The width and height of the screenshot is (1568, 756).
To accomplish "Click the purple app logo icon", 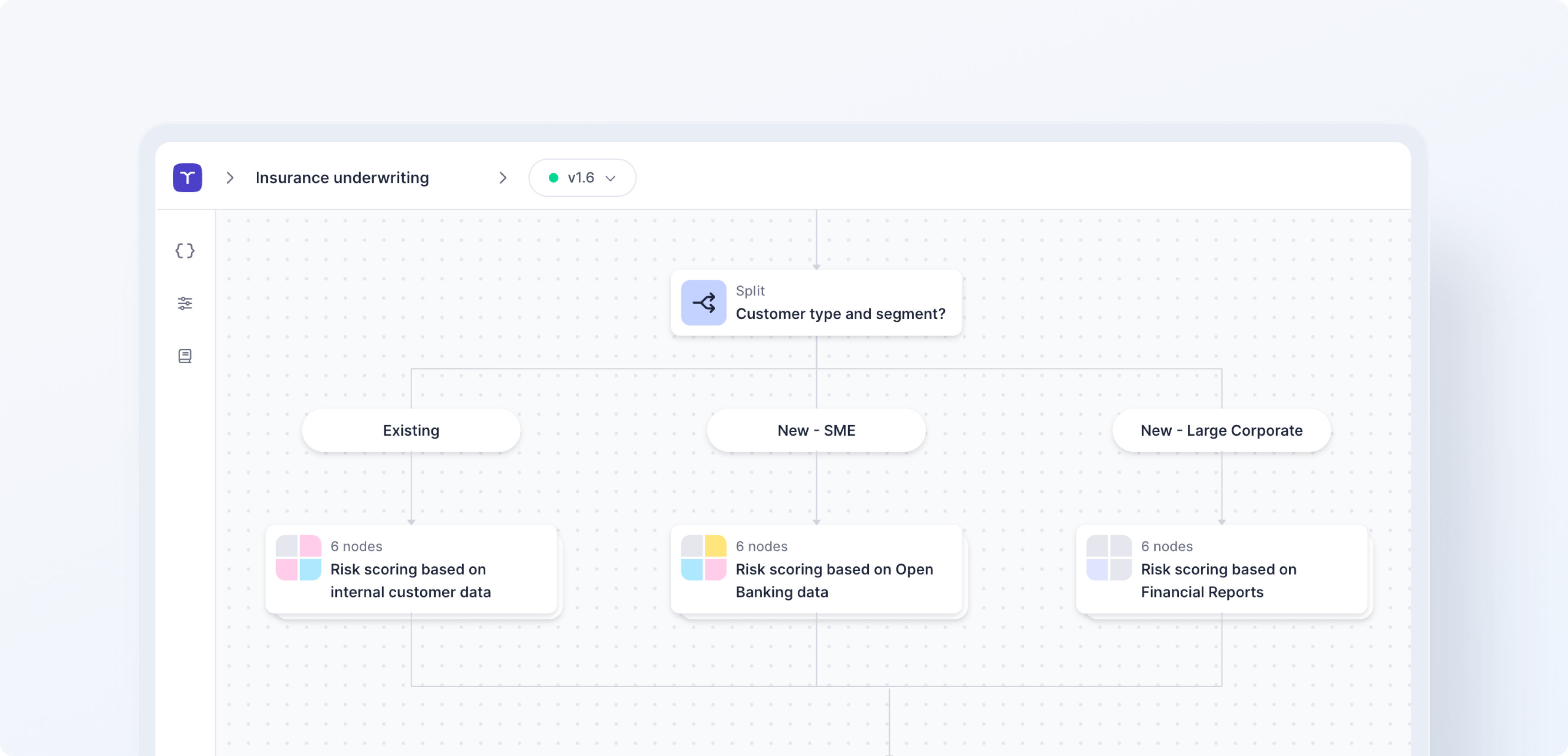I will click(187, 178).
